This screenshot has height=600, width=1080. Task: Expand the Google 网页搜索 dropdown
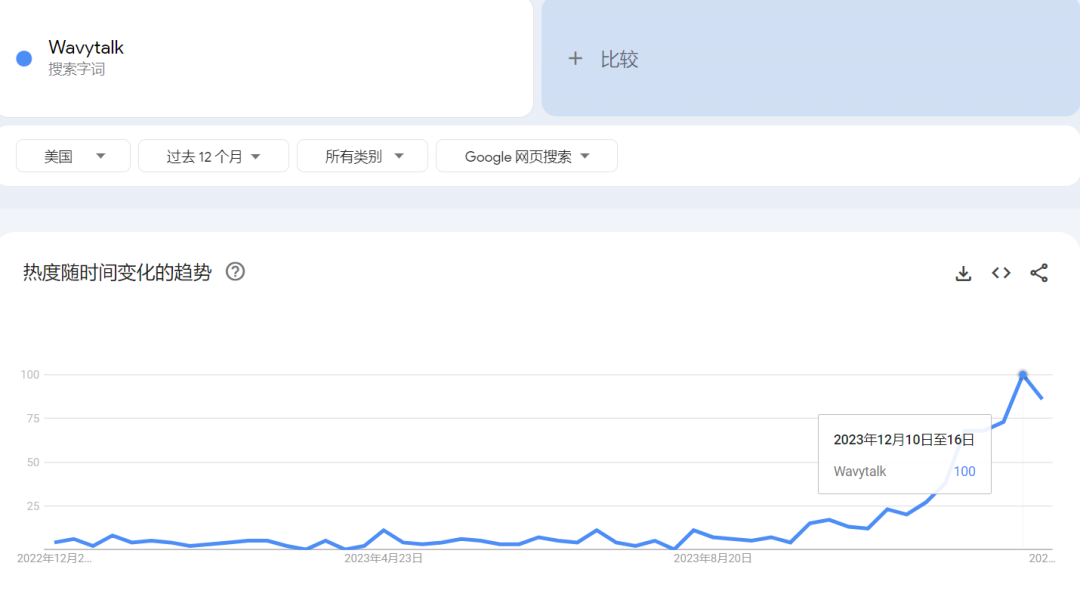526,156
